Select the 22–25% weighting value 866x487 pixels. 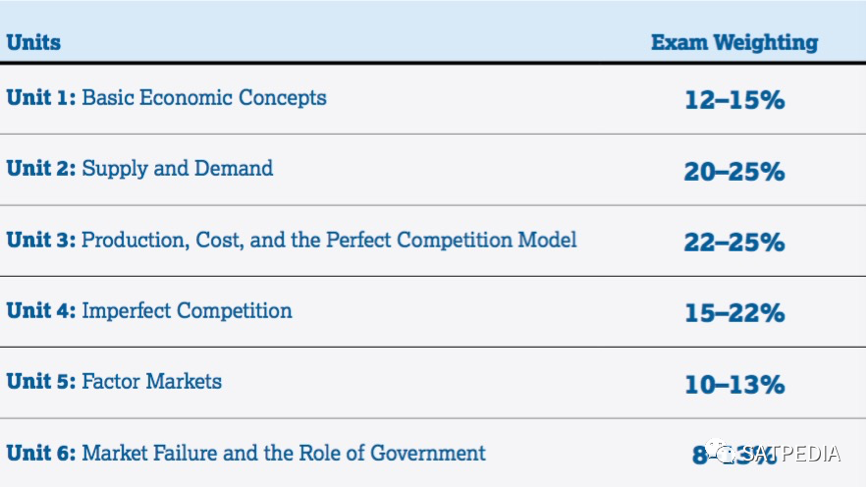(735, 242)
